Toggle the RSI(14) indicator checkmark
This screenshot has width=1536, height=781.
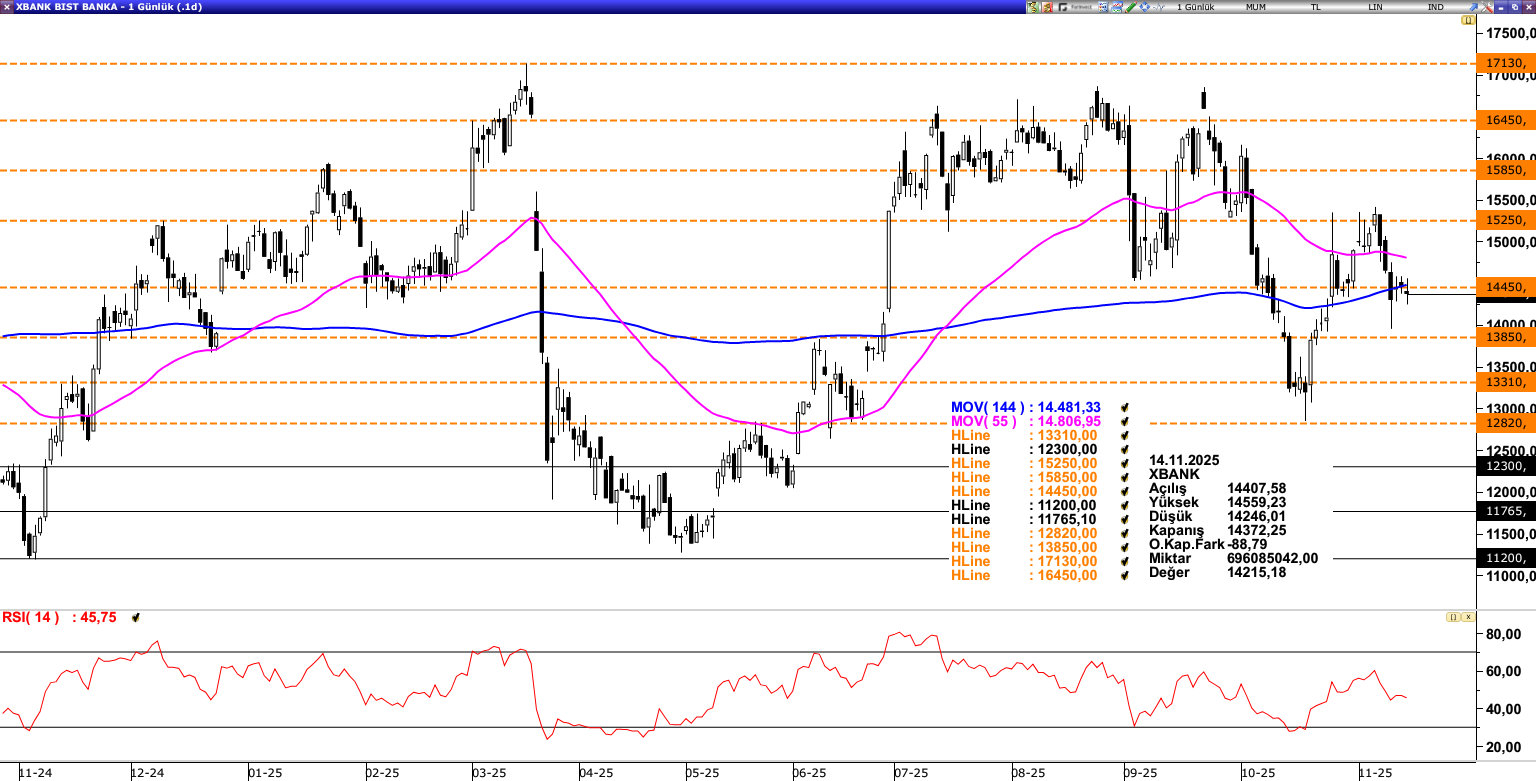click(x=136, y=618)
